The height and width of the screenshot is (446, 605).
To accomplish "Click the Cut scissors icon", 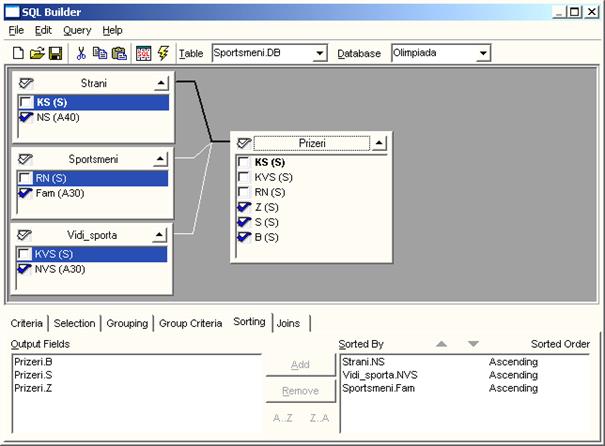I will (81, 53).
